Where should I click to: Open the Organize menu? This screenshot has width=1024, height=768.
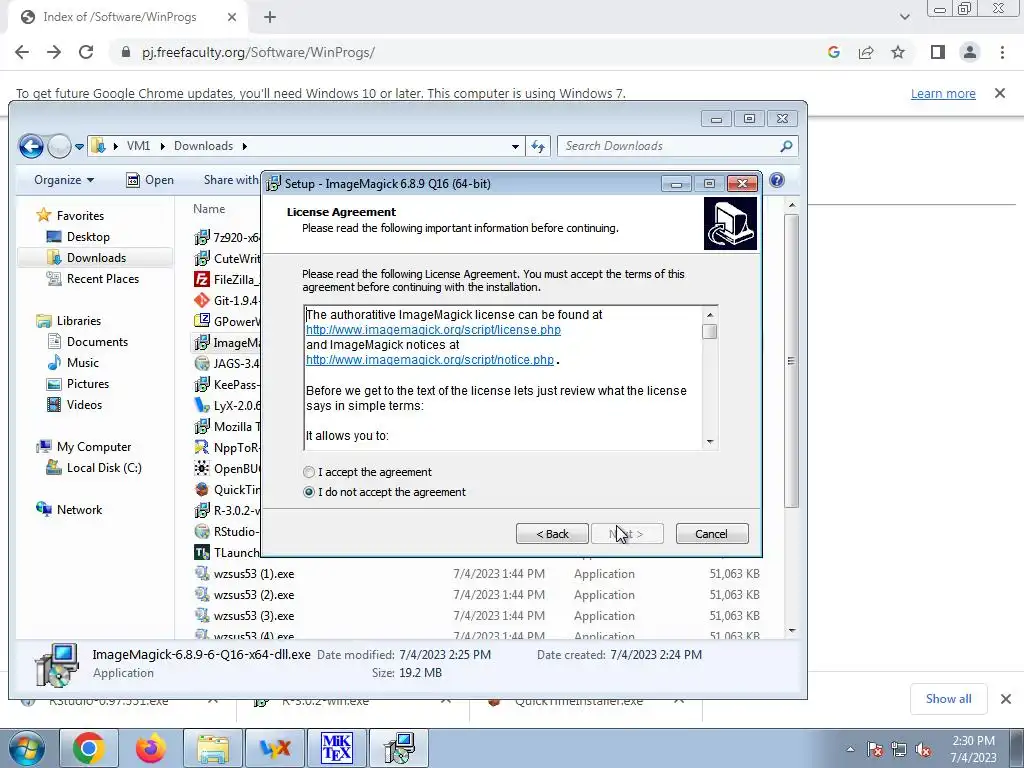[64, 180]
